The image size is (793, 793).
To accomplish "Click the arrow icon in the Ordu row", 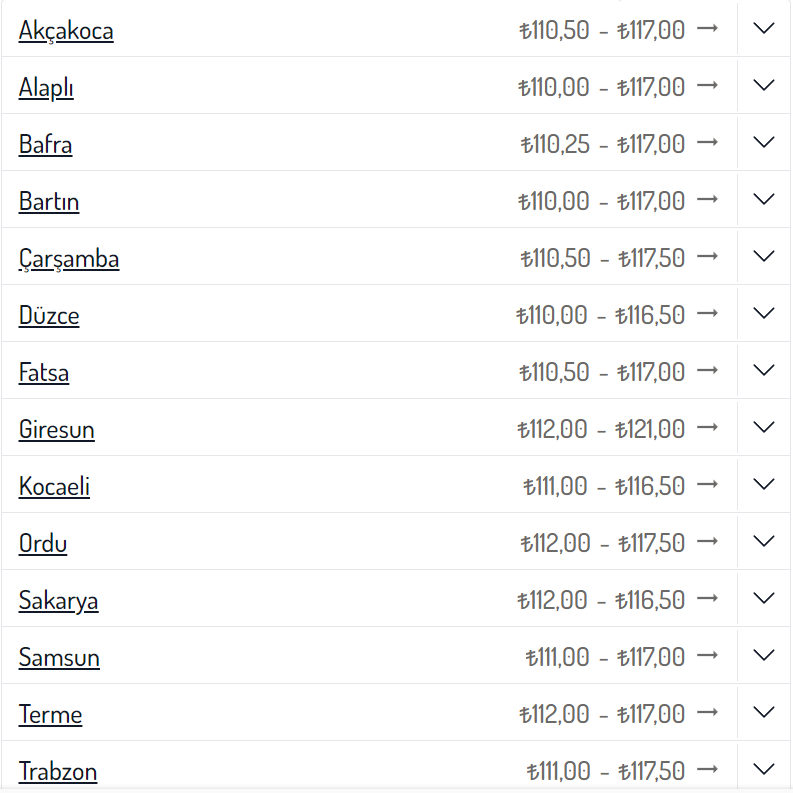I will coord(707,542).
